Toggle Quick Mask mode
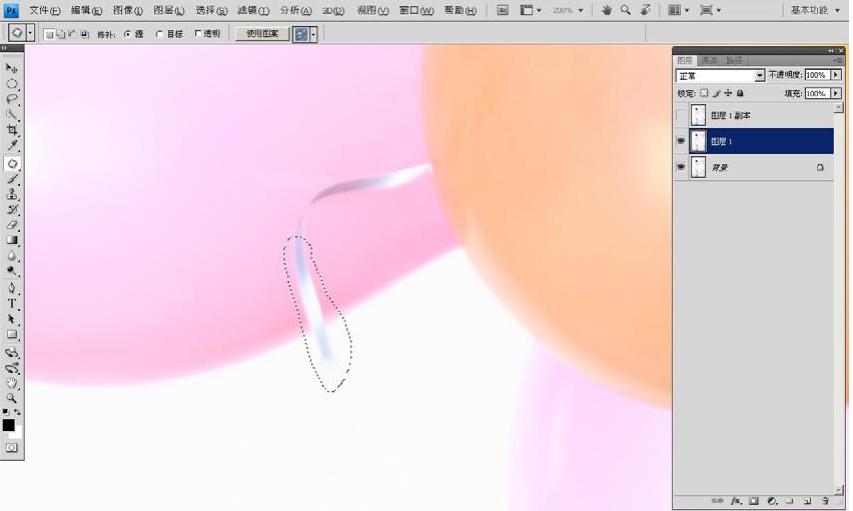The width and height of the screenshot is (853, 511). click(x=11, y=447)
